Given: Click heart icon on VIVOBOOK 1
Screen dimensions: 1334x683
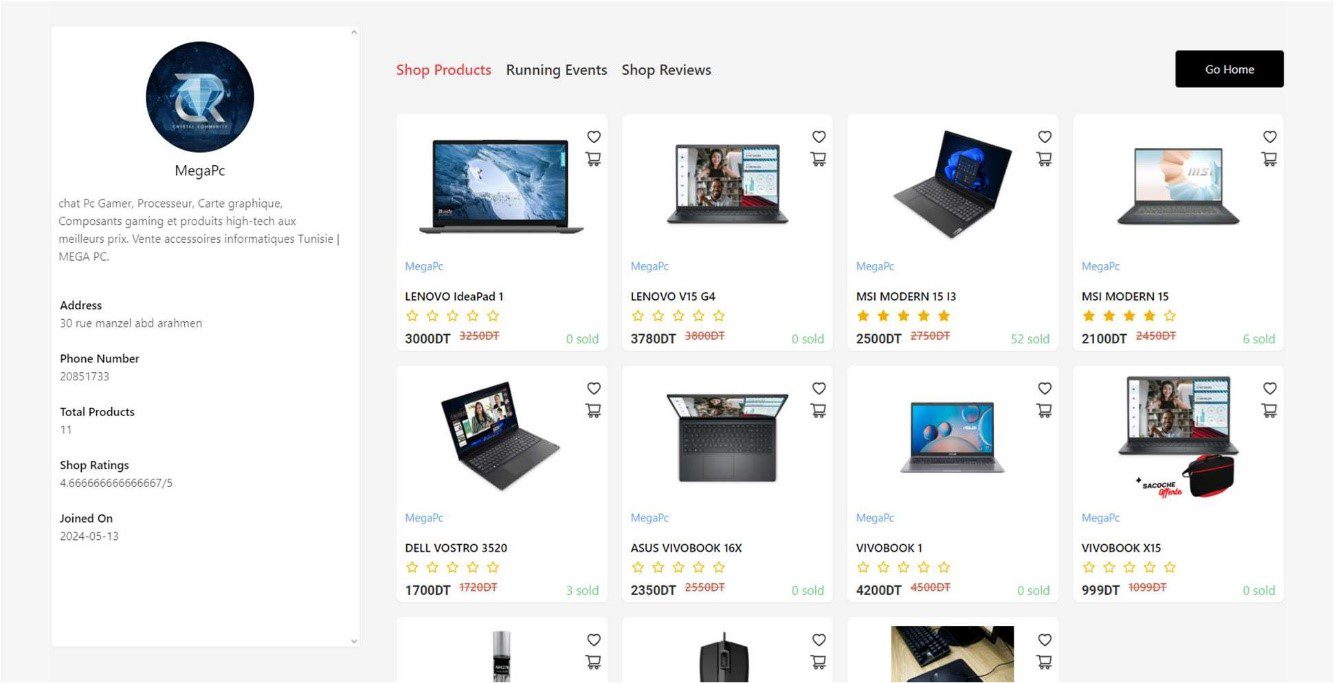Looking at the screenshot, I should pos(1044,388).
